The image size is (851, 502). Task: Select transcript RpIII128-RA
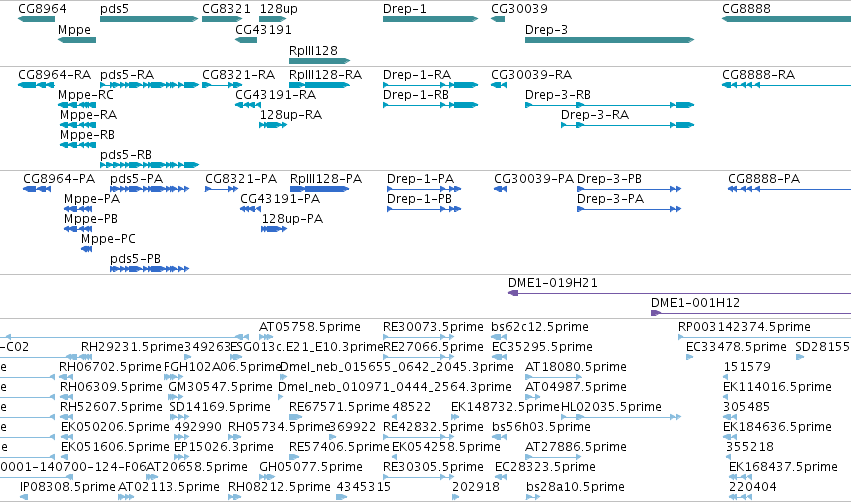pos(320,85)
